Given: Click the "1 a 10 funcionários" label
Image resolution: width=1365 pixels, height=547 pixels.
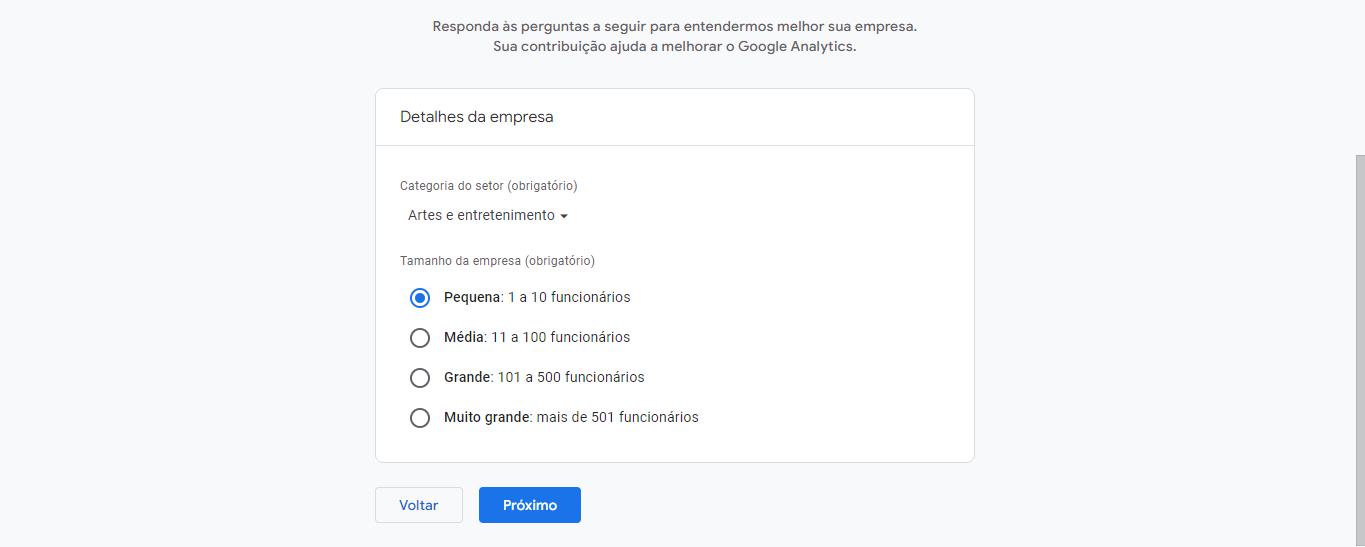Looking at the screenshot, I should coord(568,297).
